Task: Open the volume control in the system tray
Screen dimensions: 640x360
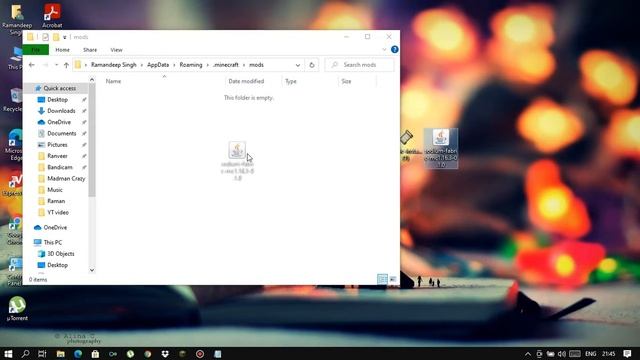Action: click(x=562, y=354)
